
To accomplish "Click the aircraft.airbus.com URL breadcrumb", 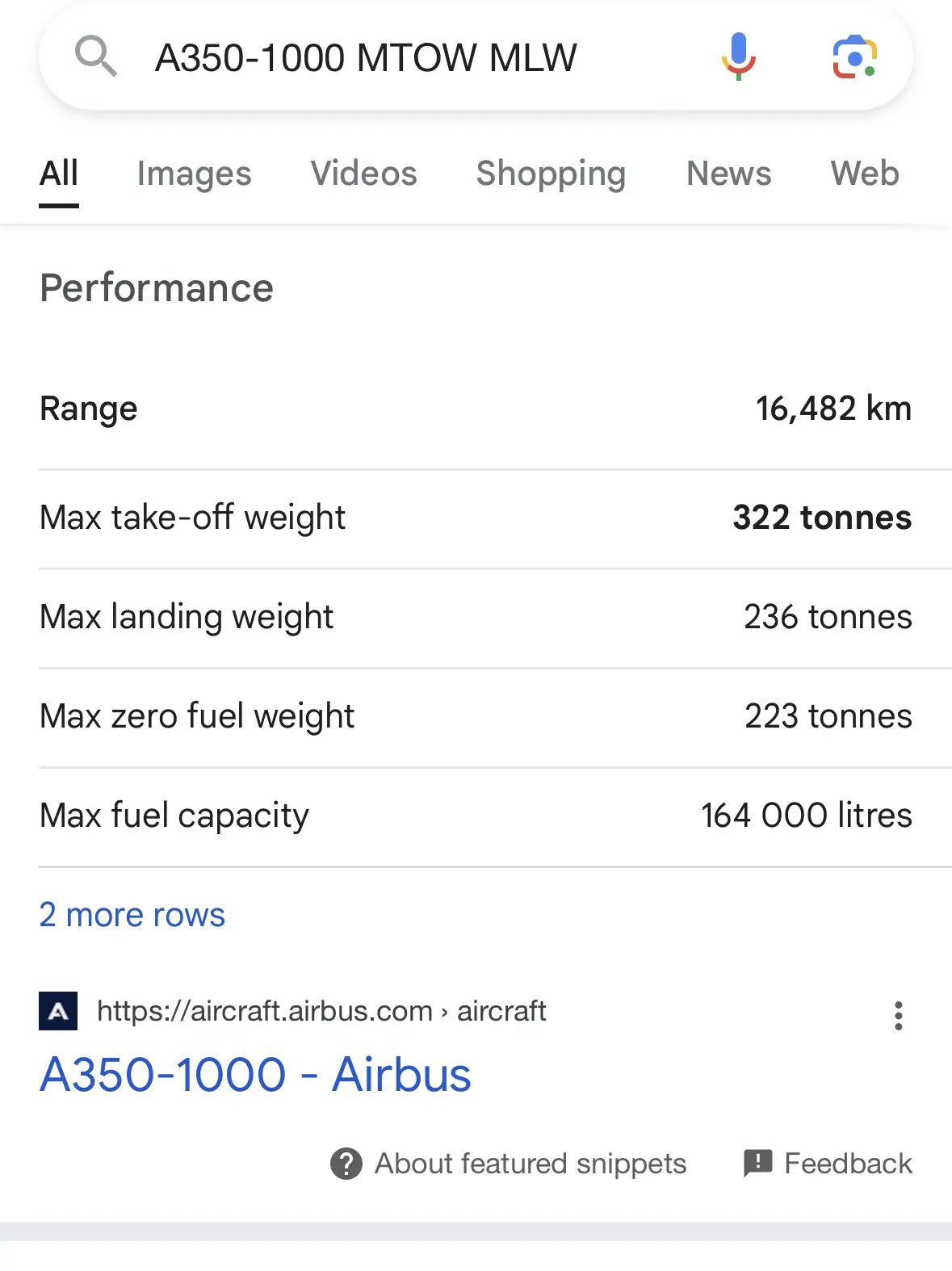I will coord(321,1011).
